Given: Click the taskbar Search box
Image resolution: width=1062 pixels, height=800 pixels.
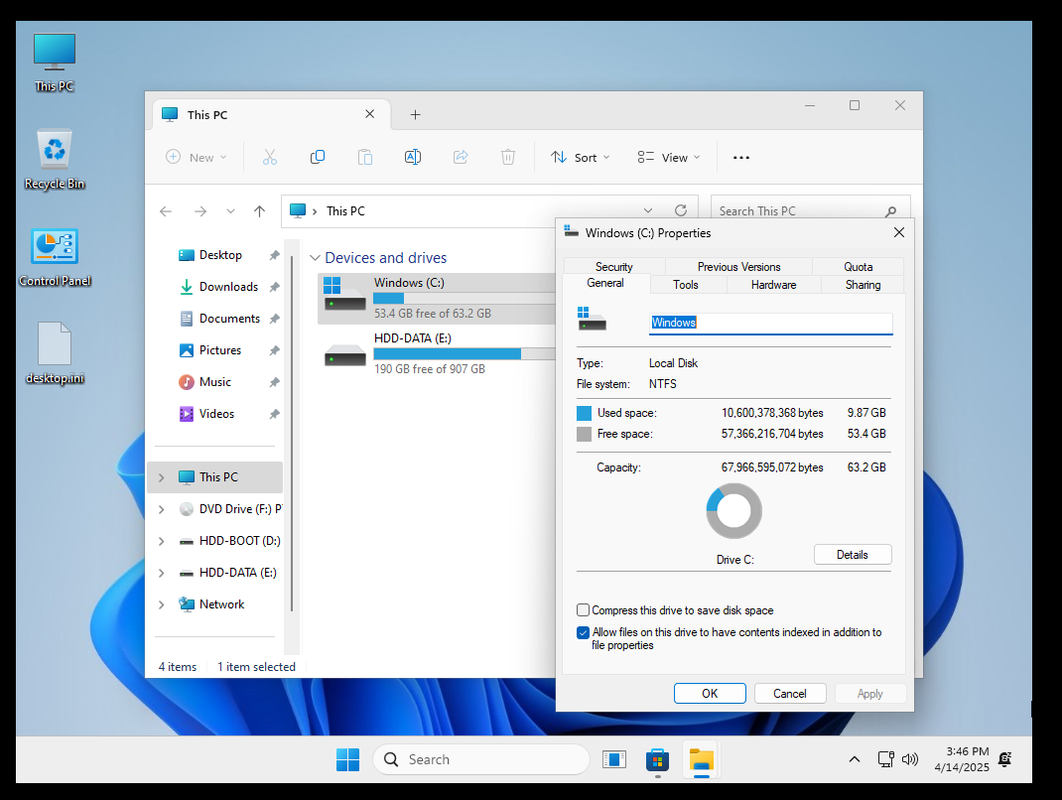Looking at the screenshot, I should (481, 759).
